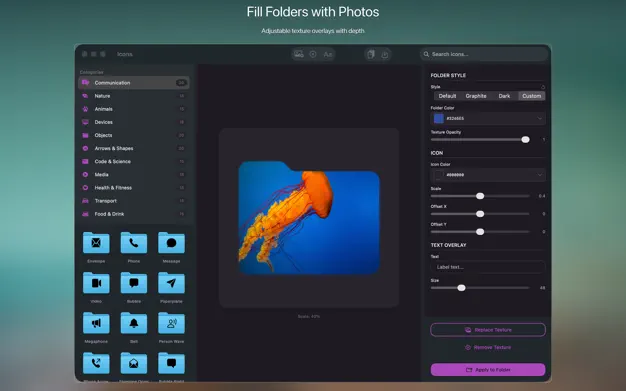Open the Transport category

134,201
